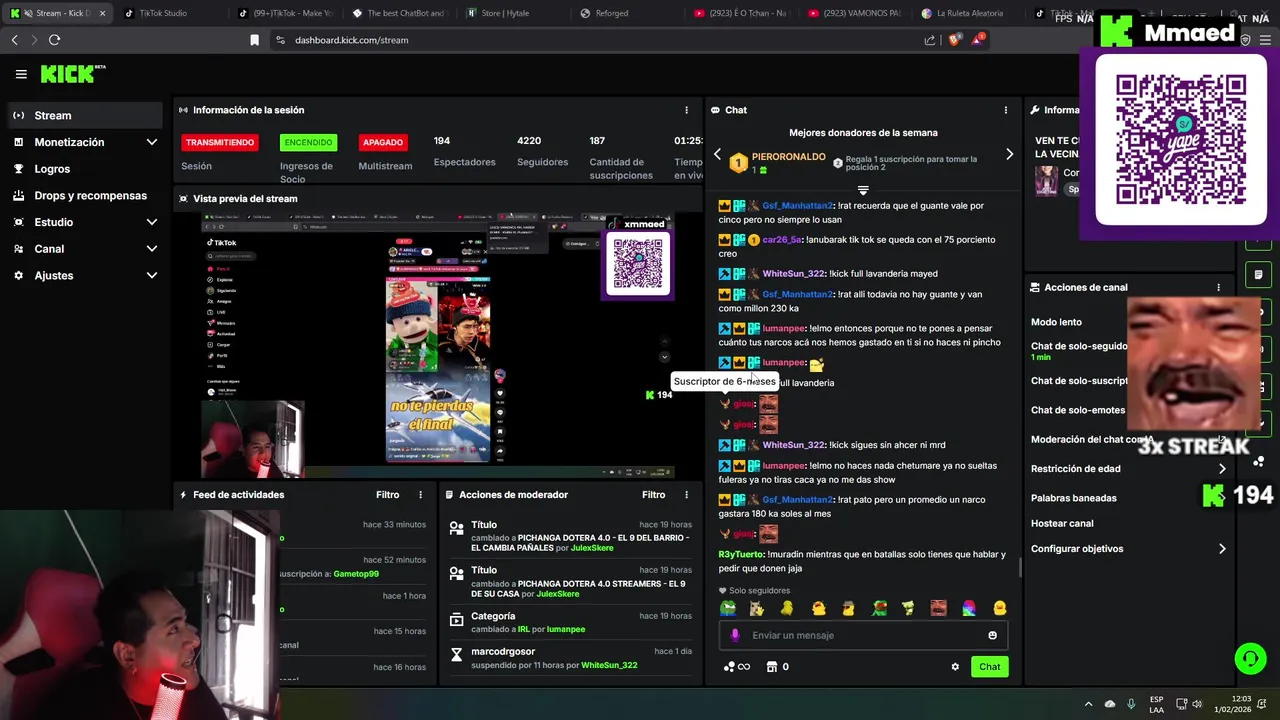
Task: Click the green headset support button
Action: (x=1250, y=658)
